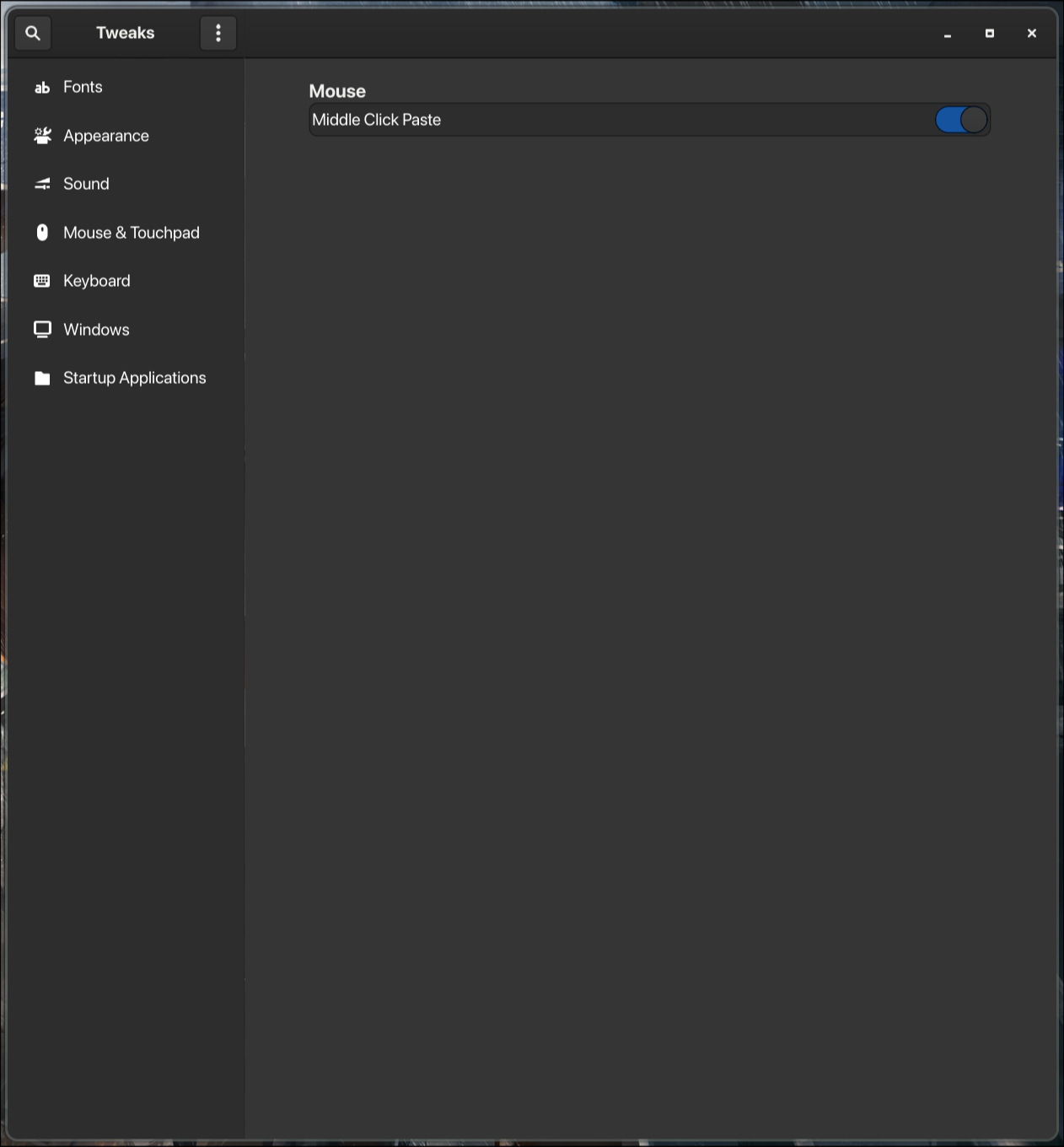The image size is (1064, 1147).
Task: Navigate to Startup Applications
Action: (134, 378)
